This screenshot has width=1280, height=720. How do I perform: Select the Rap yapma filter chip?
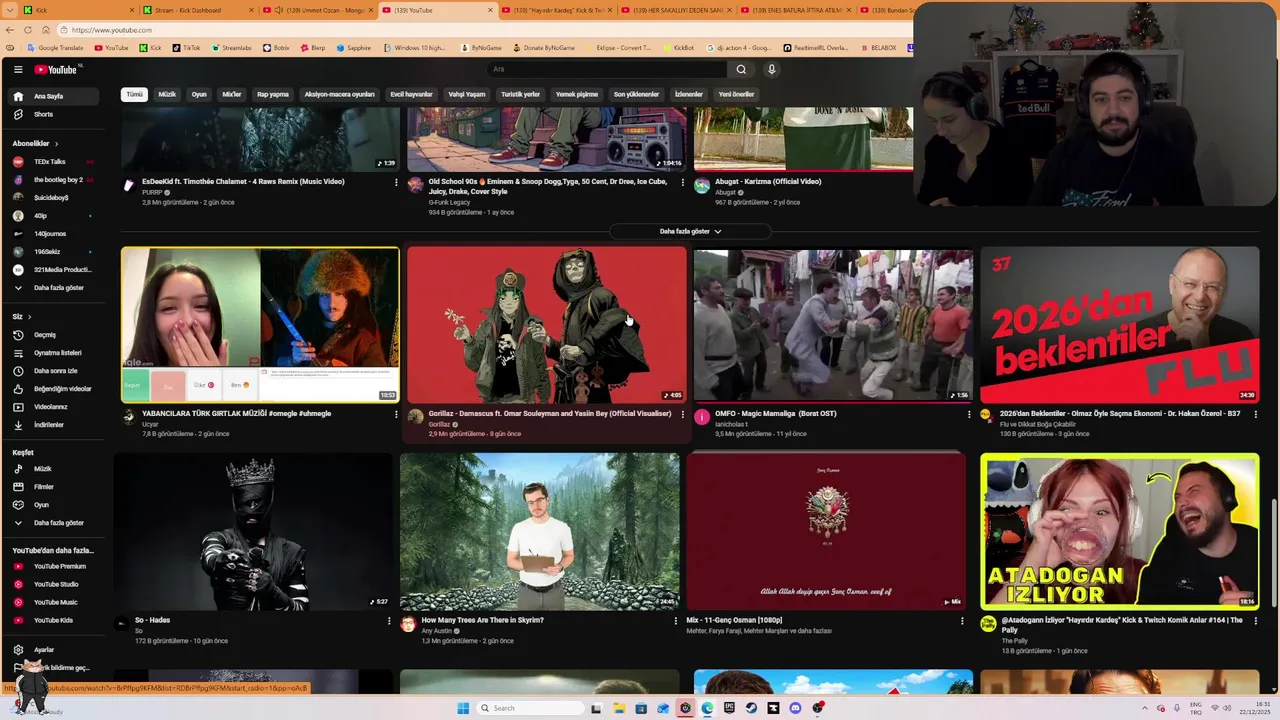[273, 94]
